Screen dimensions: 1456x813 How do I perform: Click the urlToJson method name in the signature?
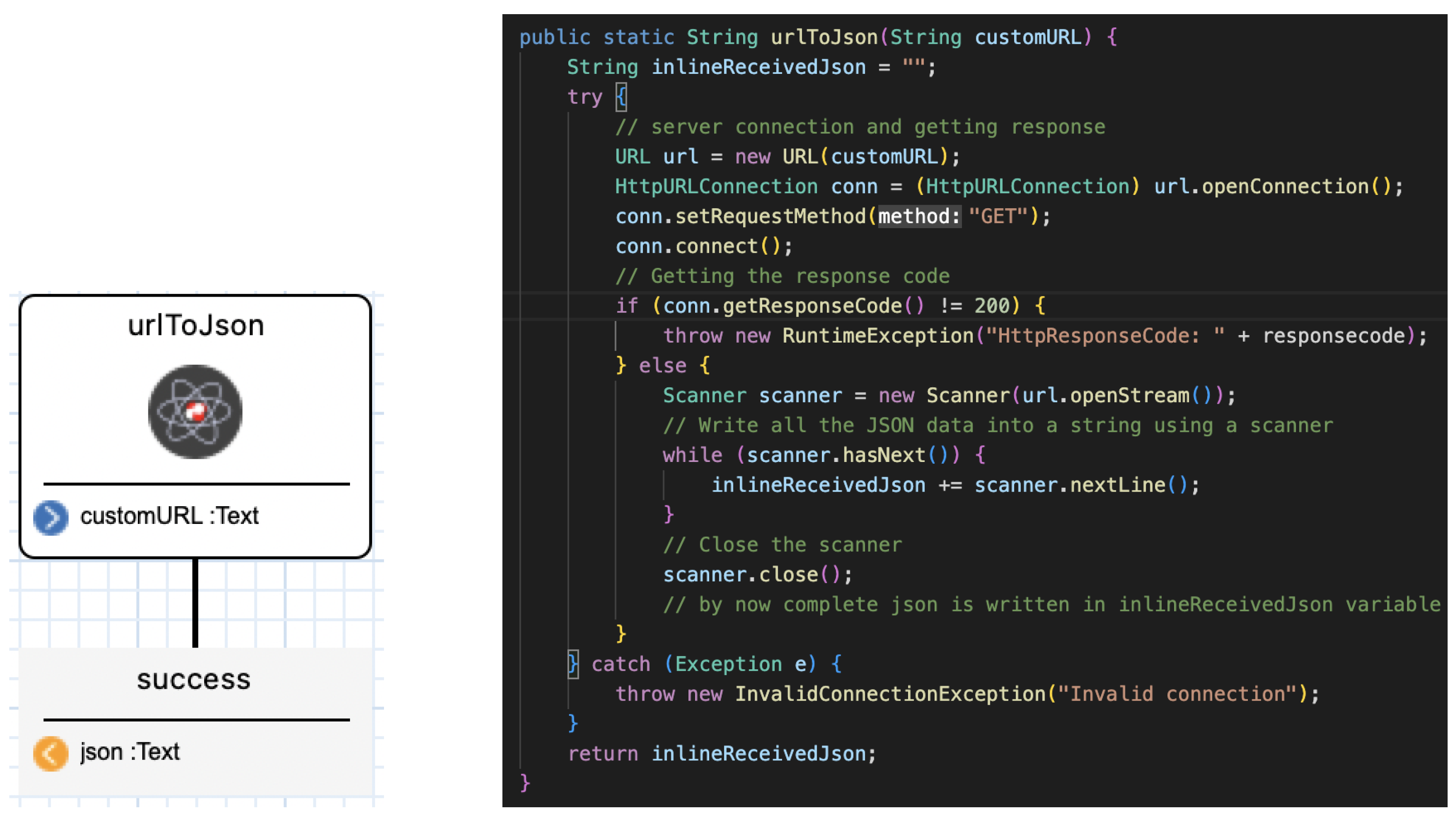[824, 37]
